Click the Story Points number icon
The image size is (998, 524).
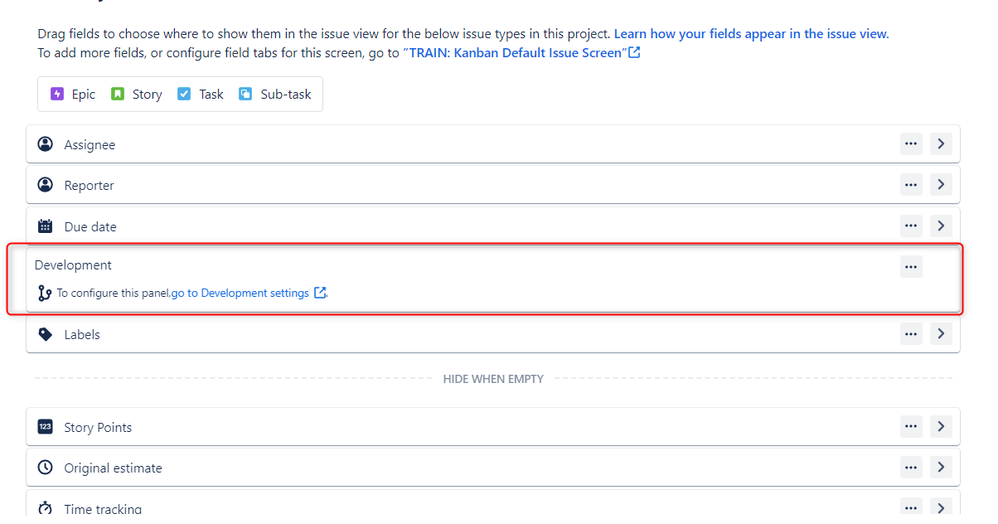pyautogui.click(x=45, y=427)
